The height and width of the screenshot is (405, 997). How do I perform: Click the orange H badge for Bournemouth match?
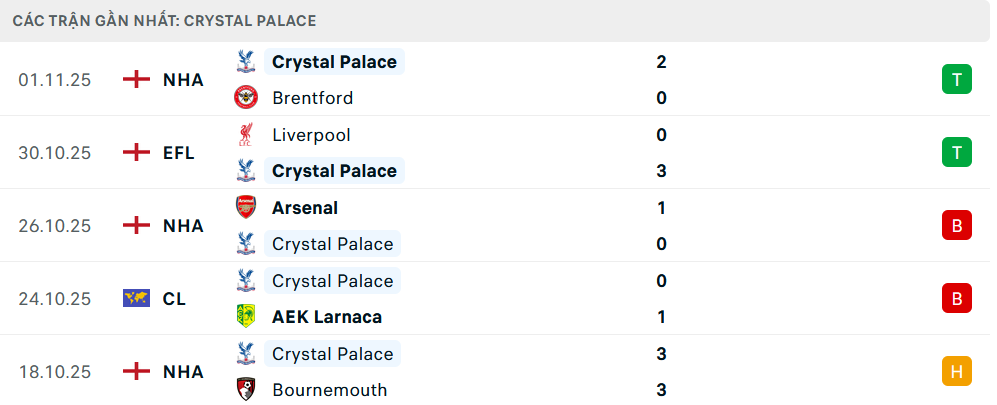(957, 372)
